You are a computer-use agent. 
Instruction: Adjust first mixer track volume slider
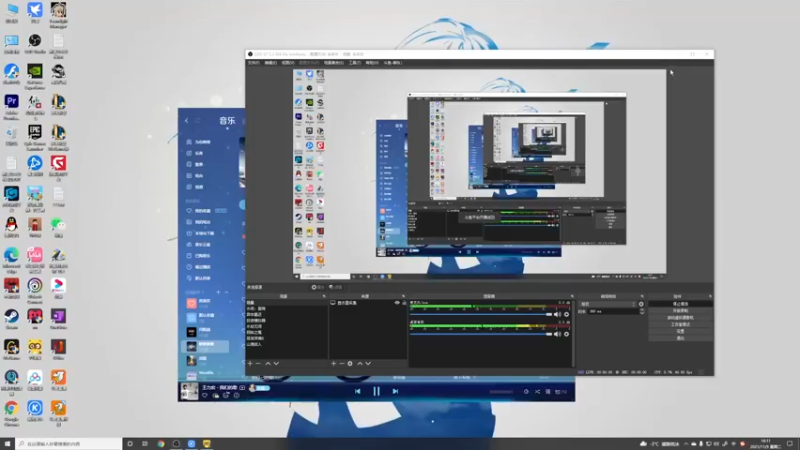tap(481, 315)
